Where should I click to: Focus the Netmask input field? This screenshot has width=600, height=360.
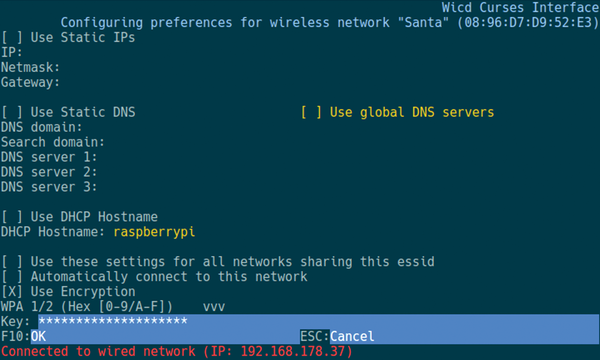(329, 67)
